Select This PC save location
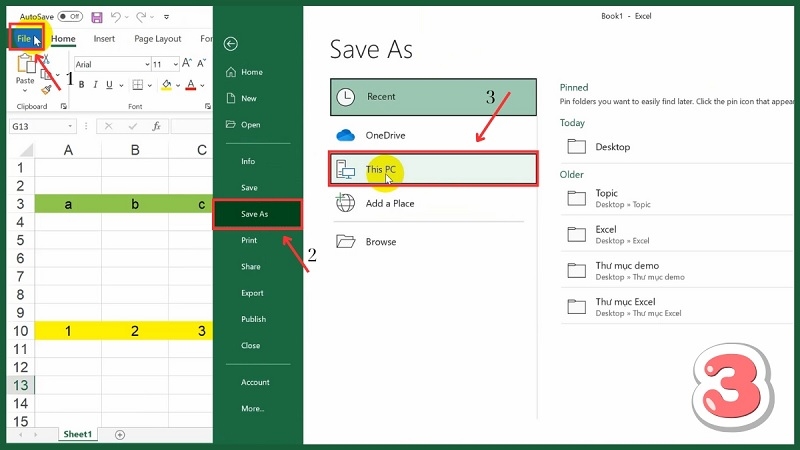 433,169
